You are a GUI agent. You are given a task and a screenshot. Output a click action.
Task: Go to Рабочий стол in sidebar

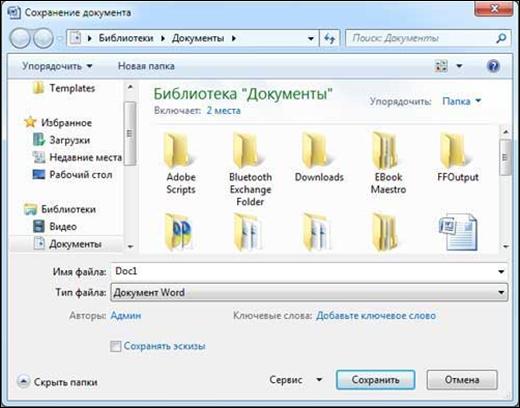coord(72,175)
